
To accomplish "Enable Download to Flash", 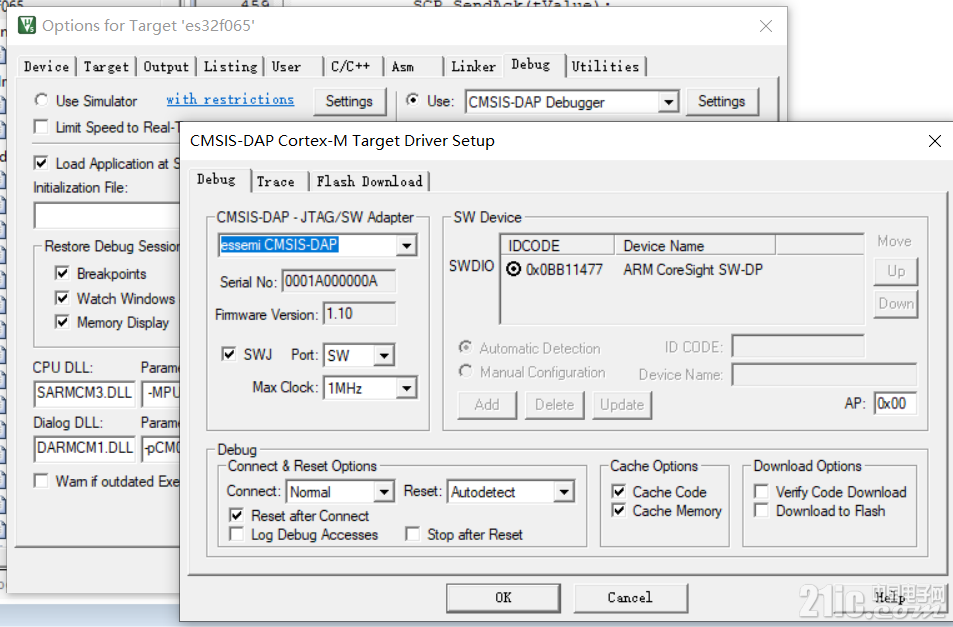I will pyautogui.click(x=761, y=510).
